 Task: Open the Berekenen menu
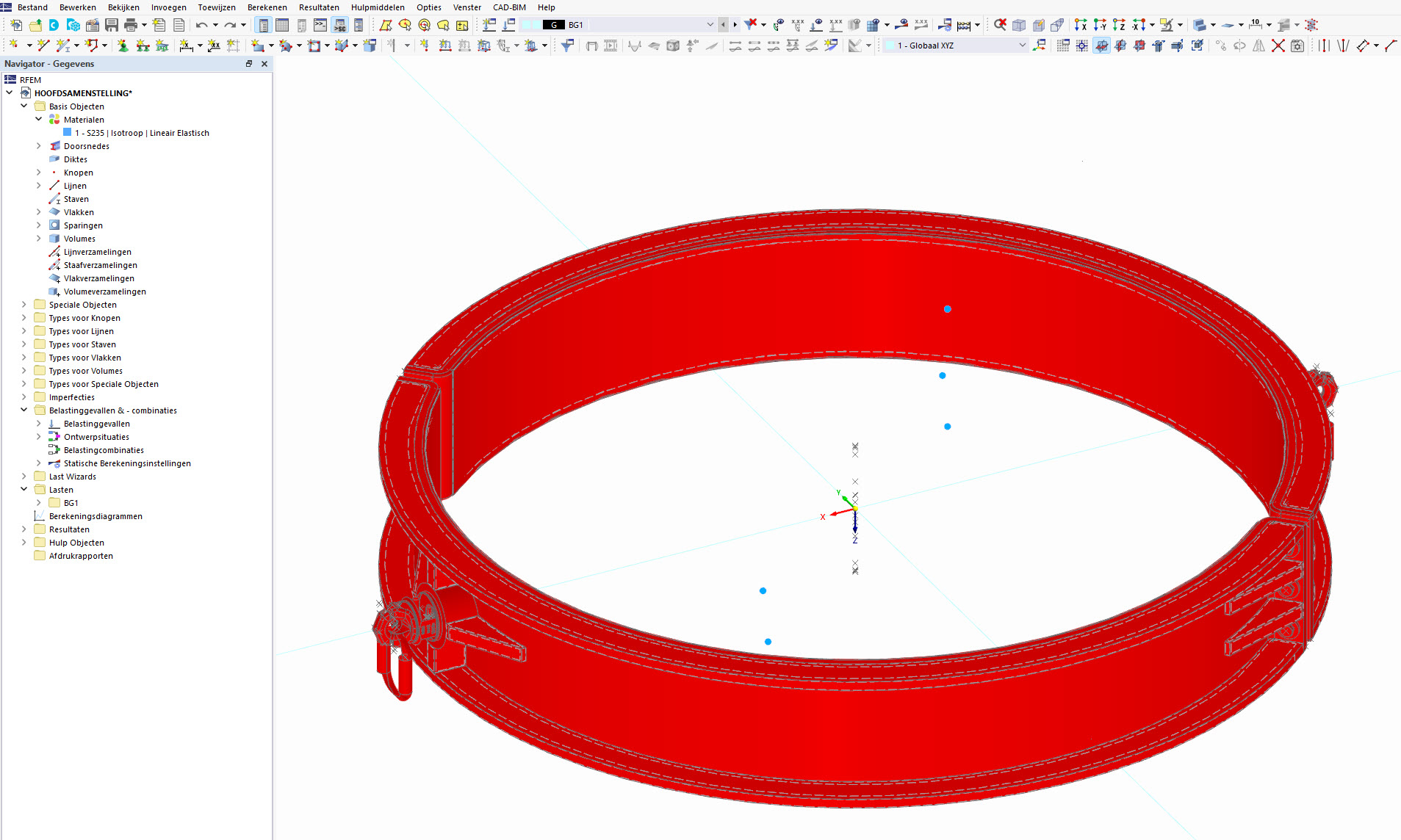coord(267,7)
